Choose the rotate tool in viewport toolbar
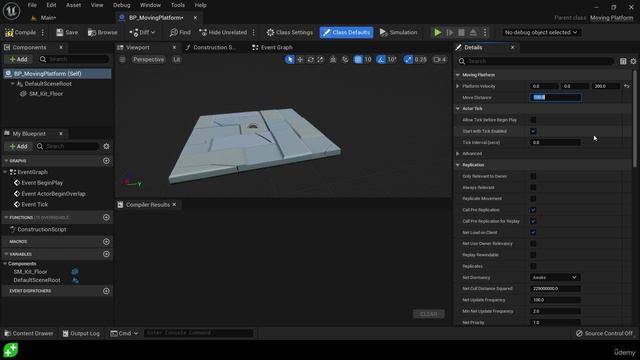Image resolution: width=640 pixels, height=360 pixels. tap(311, 60)
